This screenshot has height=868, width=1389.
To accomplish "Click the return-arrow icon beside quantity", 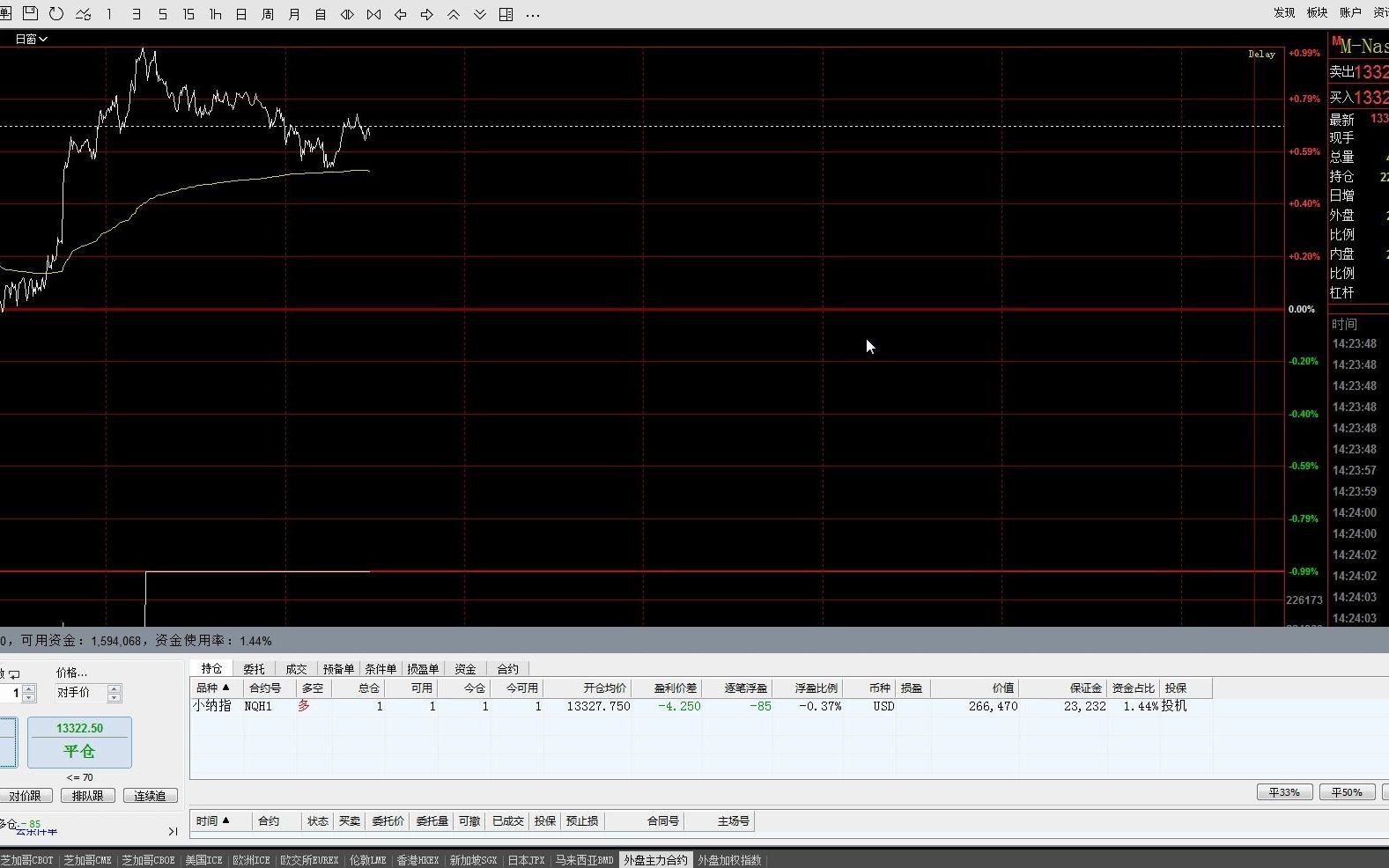I will point(13,674).
